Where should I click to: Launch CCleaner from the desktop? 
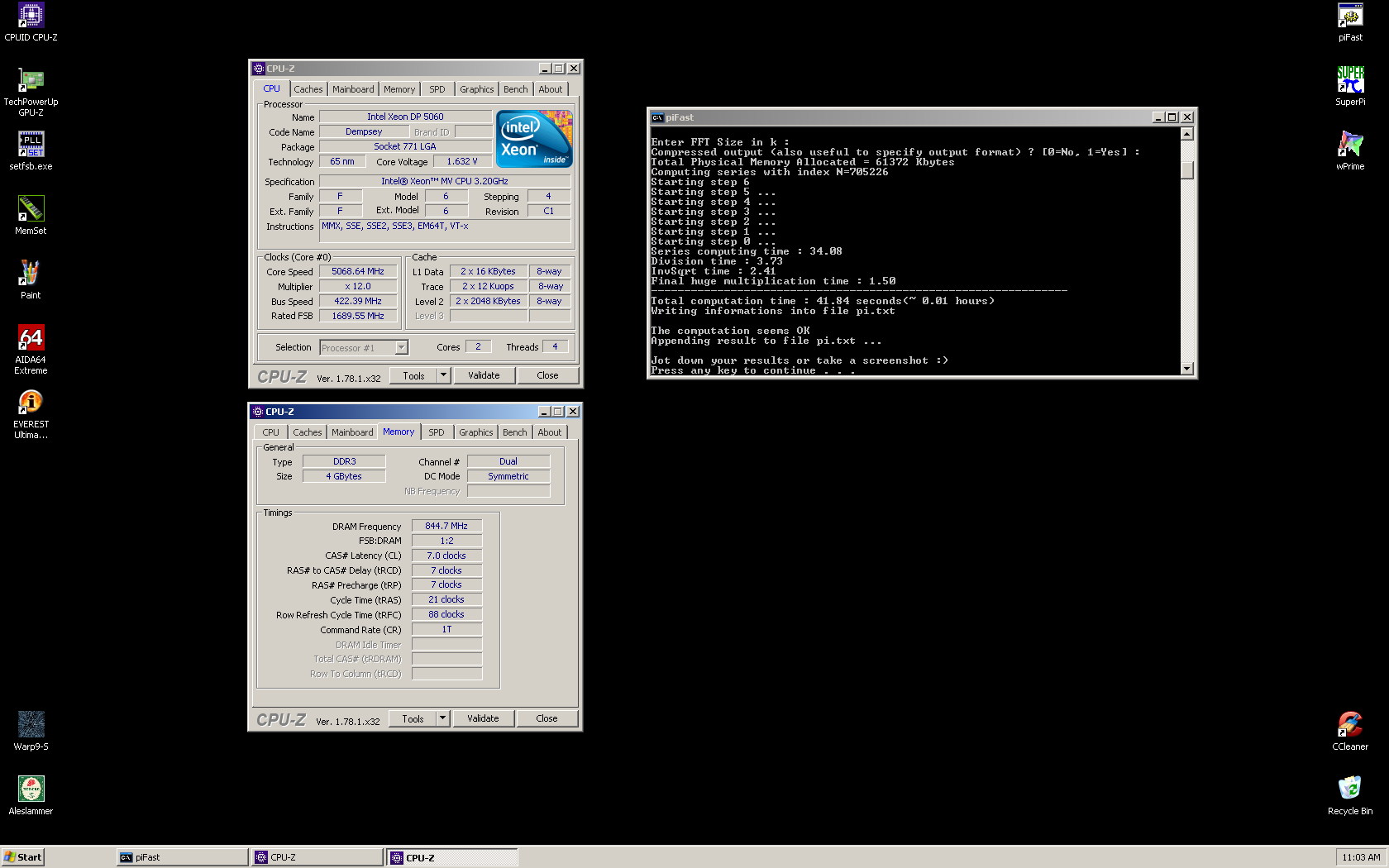1350,731
